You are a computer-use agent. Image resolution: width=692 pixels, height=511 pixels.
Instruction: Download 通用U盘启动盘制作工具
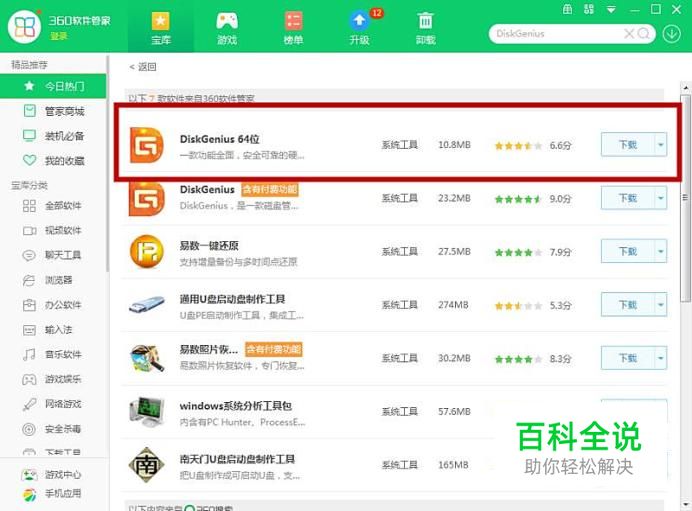pos(628,305)
